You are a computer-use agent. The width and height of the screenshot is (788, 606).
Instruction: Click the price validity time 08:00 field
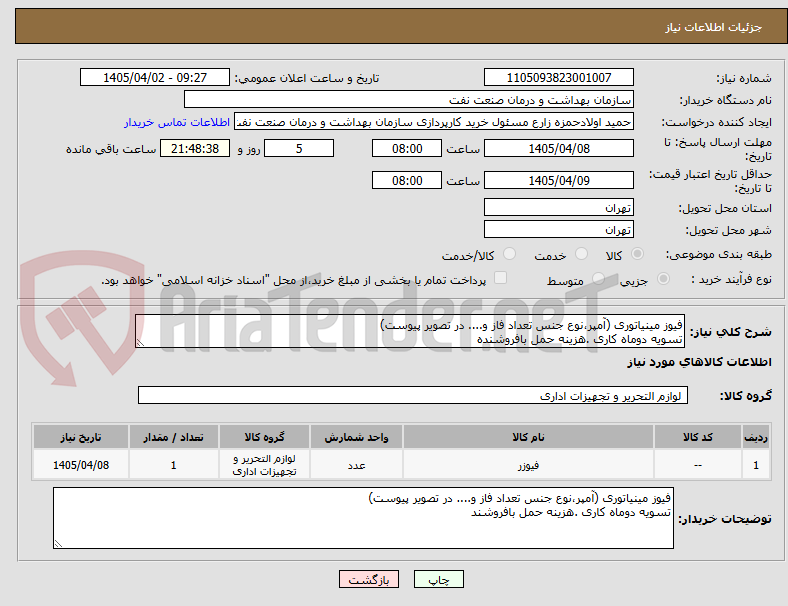407,180
